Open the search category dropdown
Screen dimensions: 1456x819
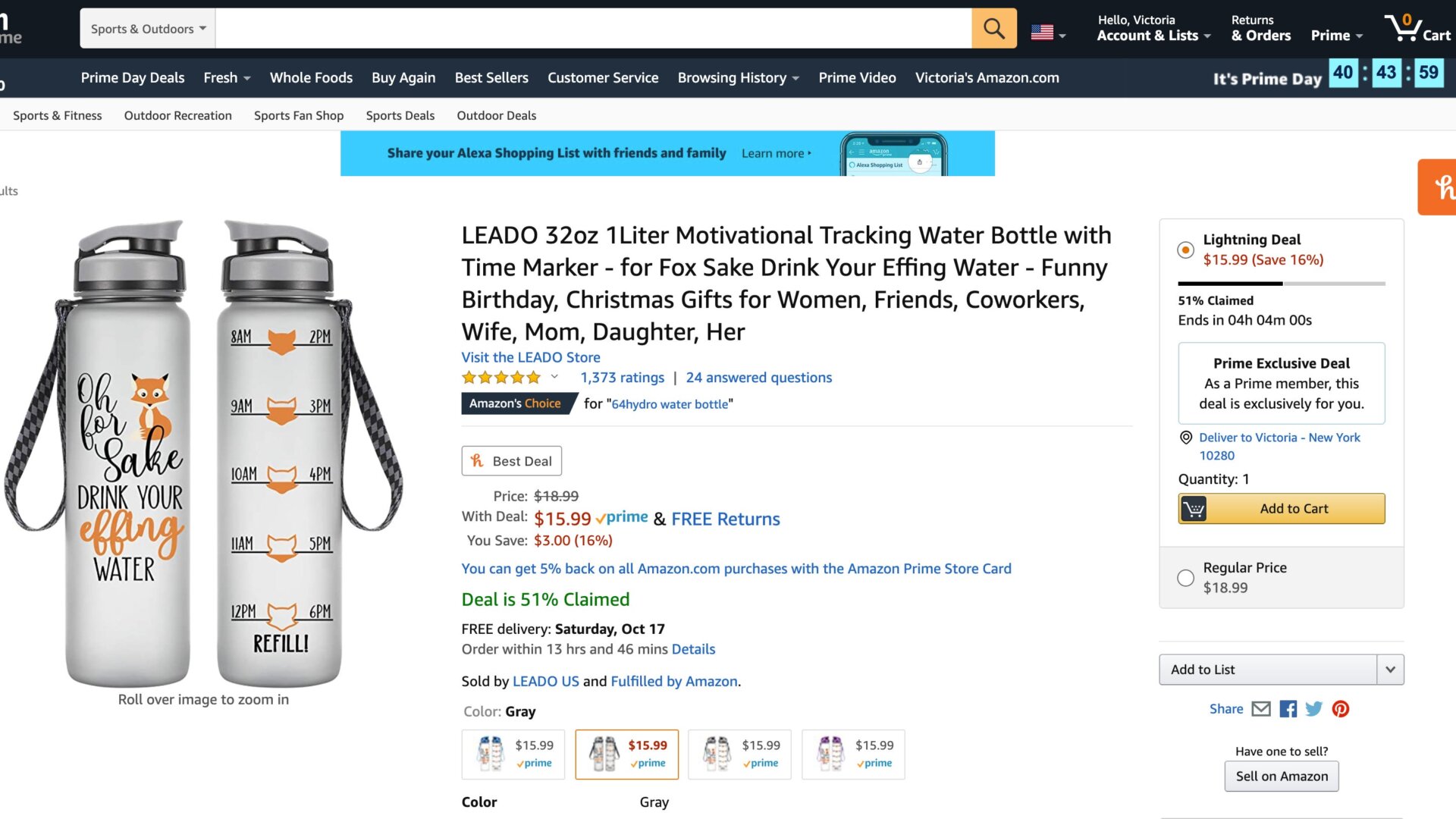pos(146,28)
